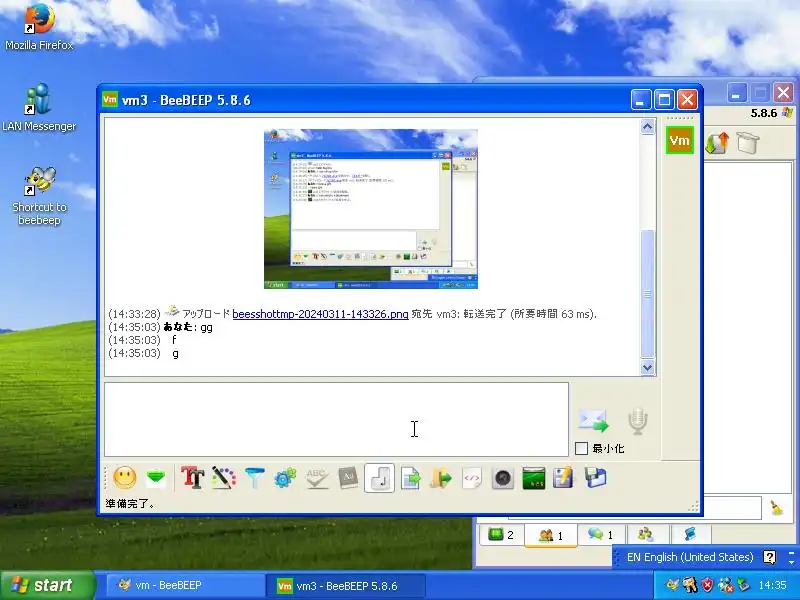Click the chat scrollbar down arrow
The image size is (800, 600).
click(x=647, y=367)
